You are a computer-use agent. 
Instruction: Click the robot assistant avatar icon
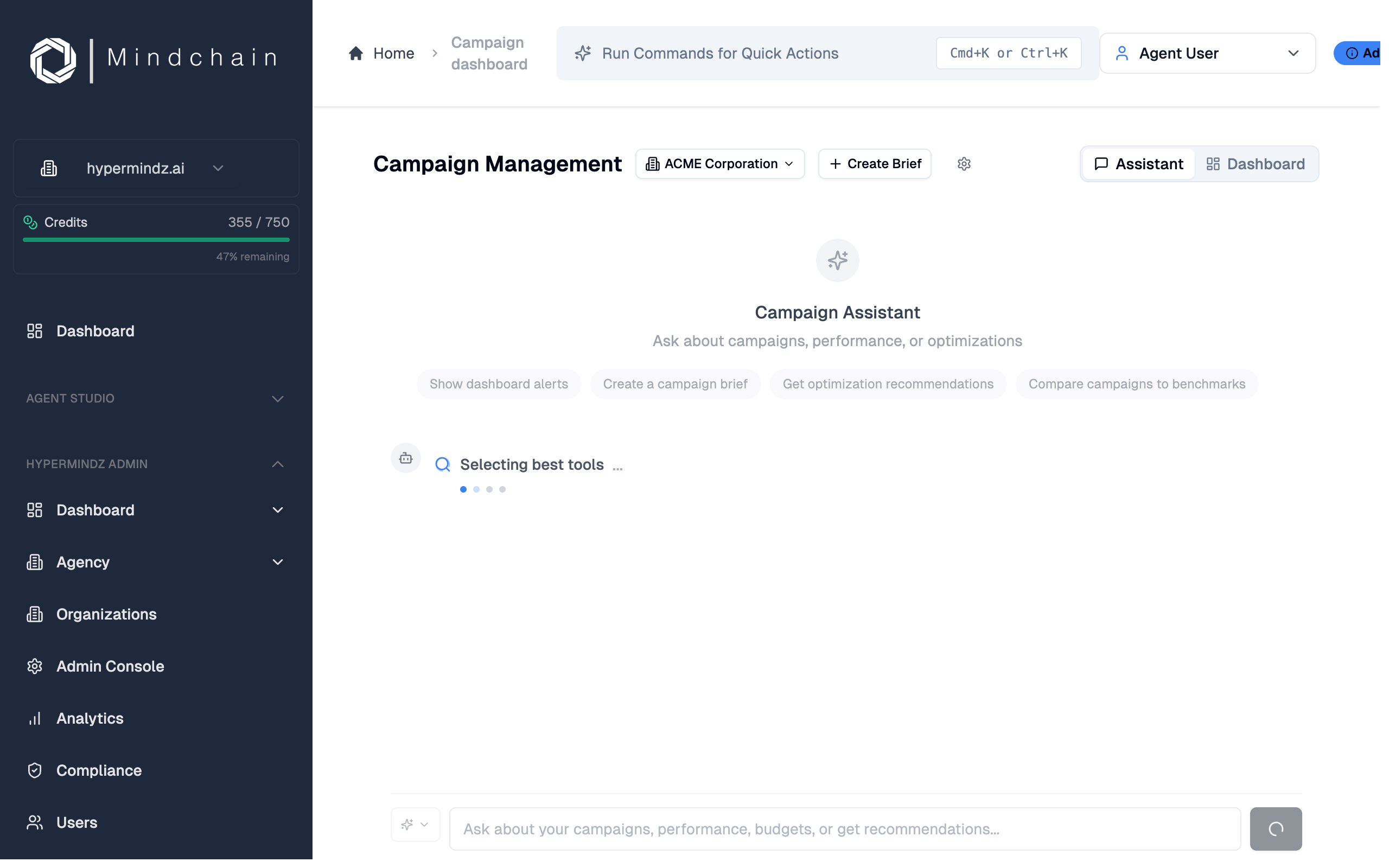(x=405, y=457)
